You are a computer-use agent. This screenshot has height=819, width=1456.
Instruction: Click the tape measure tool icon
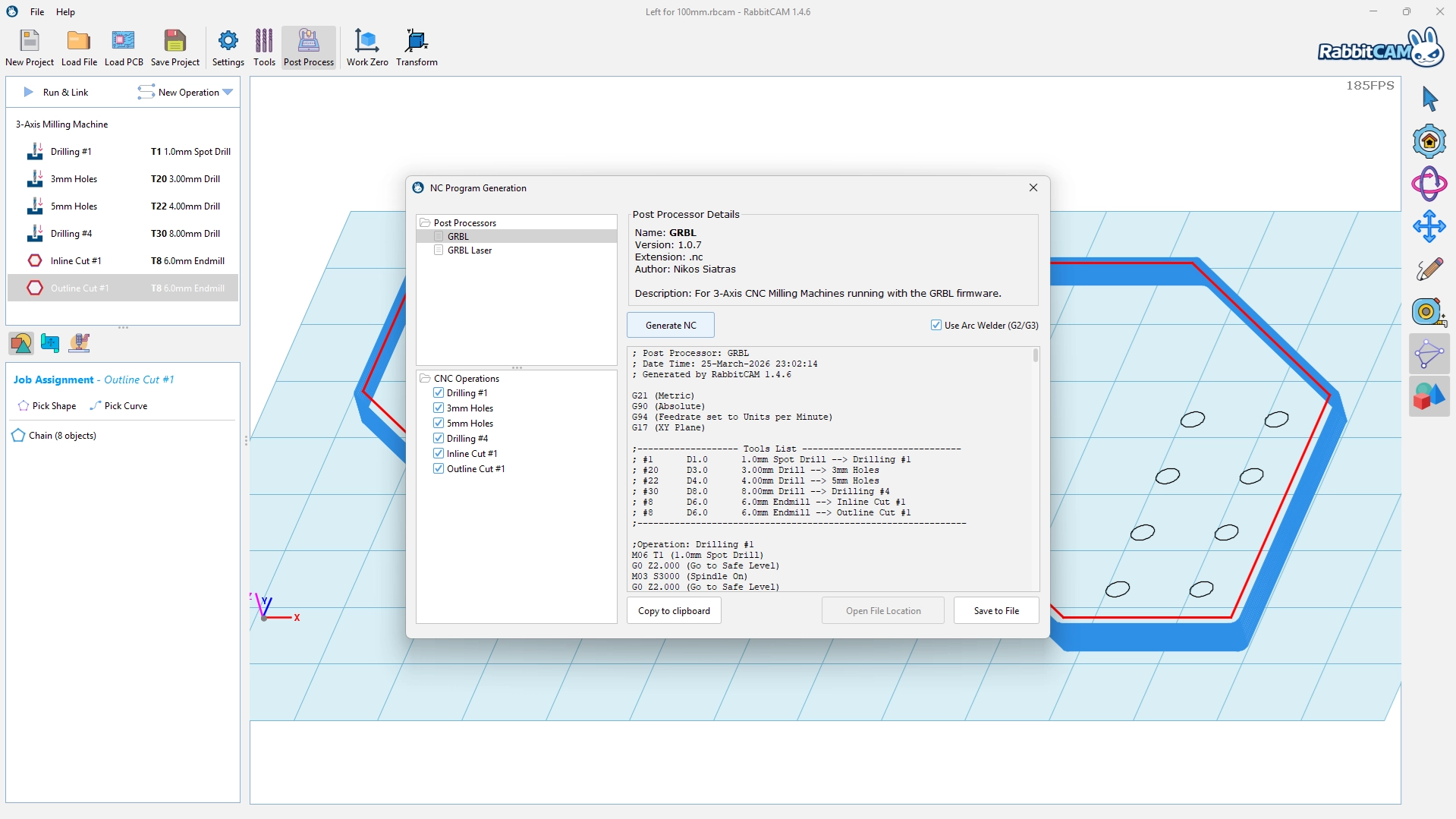1429,311
